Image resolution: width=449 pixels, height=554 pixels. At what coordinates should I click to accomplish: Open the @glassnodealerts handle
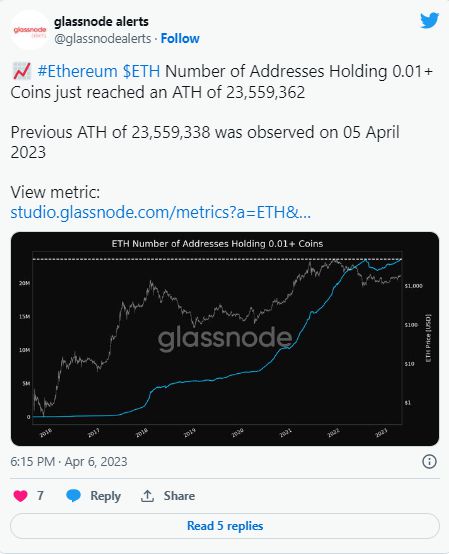point(102,38)
